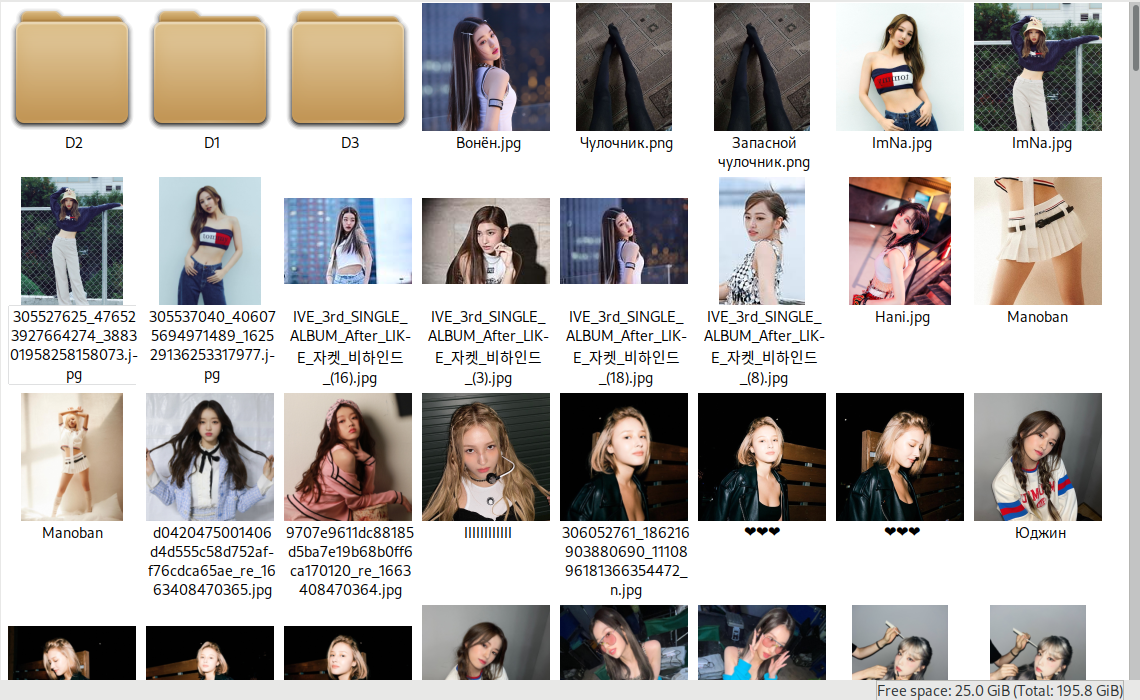
Task: Select the Вонён.jpg thumbnail
Action: [x=486, y=67]
